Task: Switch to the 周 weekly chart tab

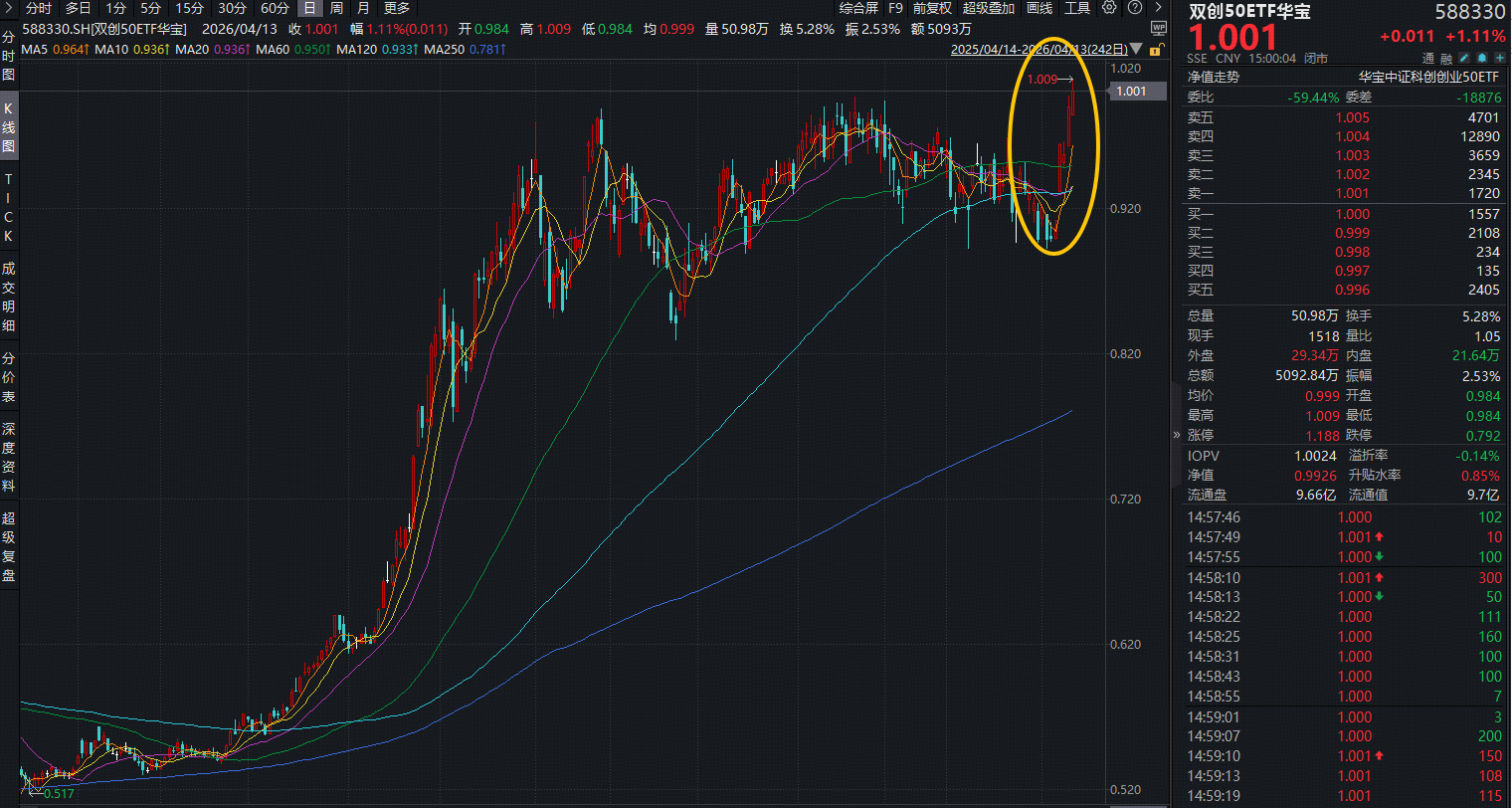Action: (x=335, y=8)
